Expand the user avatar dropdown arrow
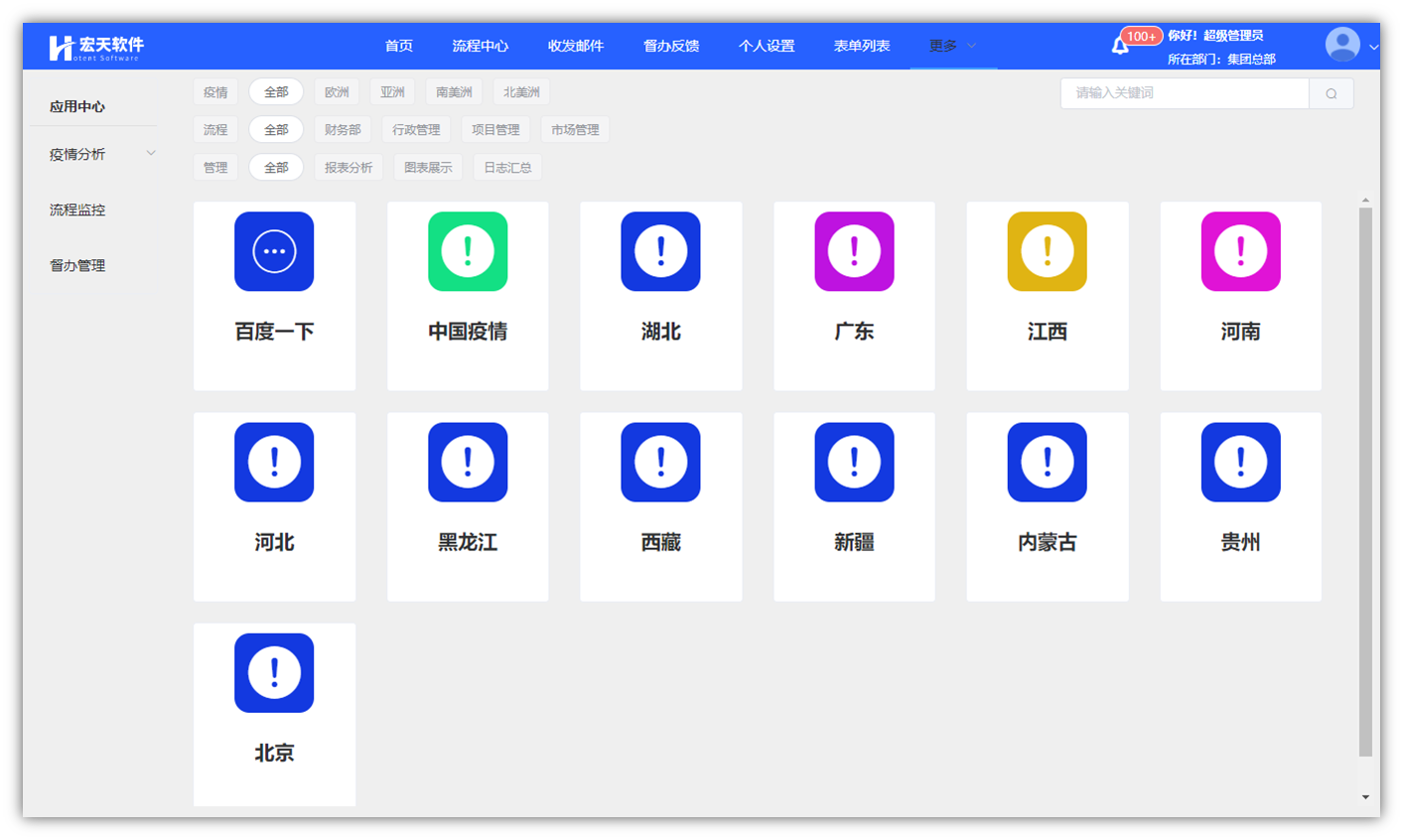 [x=1373, y=47]
